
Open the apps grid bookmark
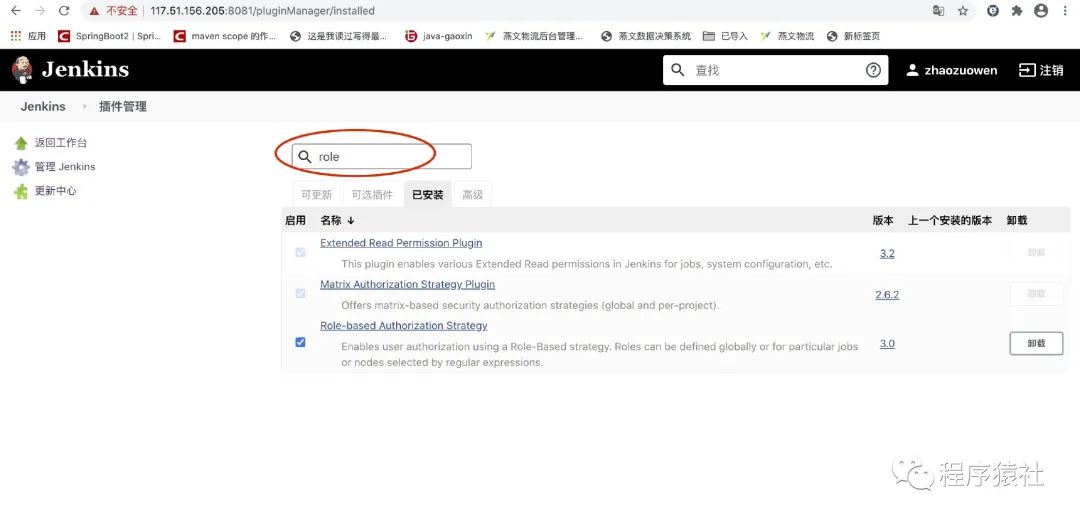tap(28, 36)
